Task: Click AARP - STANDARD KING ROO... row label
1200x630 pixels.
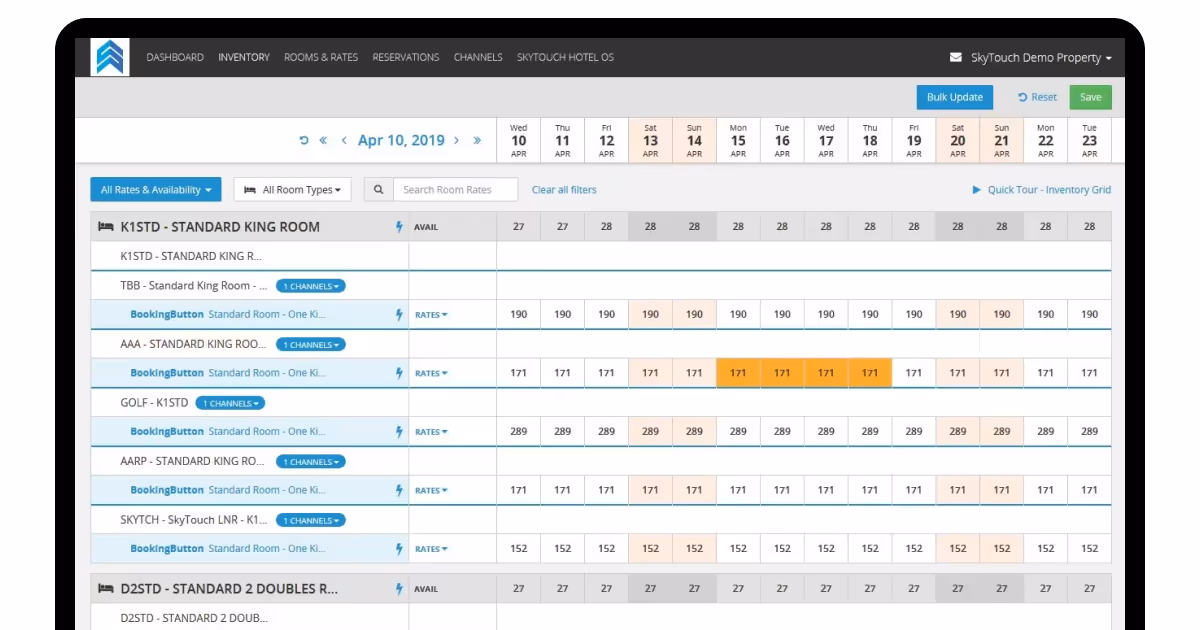Action: 193,462
